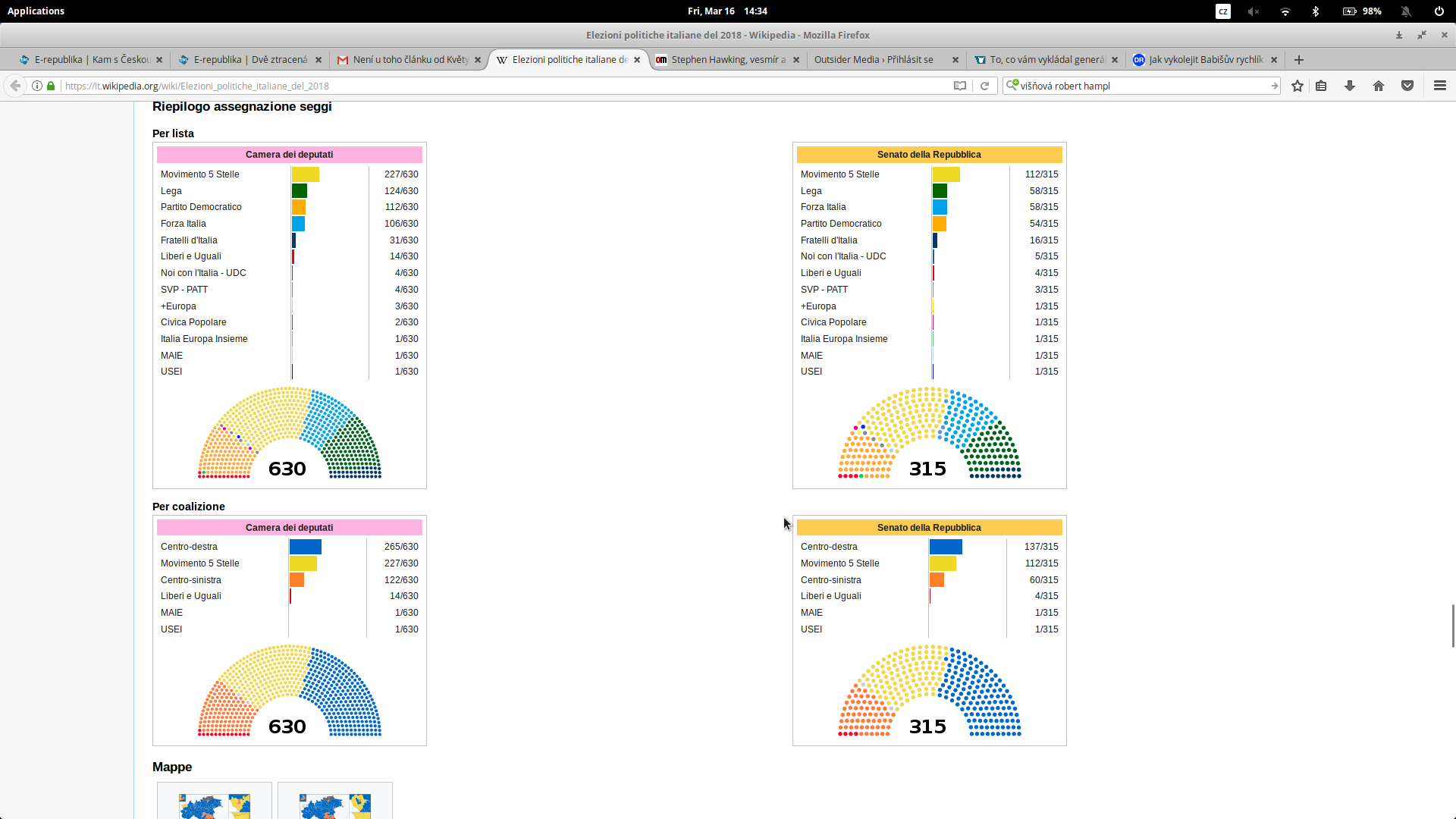Image resolution: width=1456 pixels, height=819 pixels.
Task: Go to the Firefox Home page
Action: tap(1379, 86)
